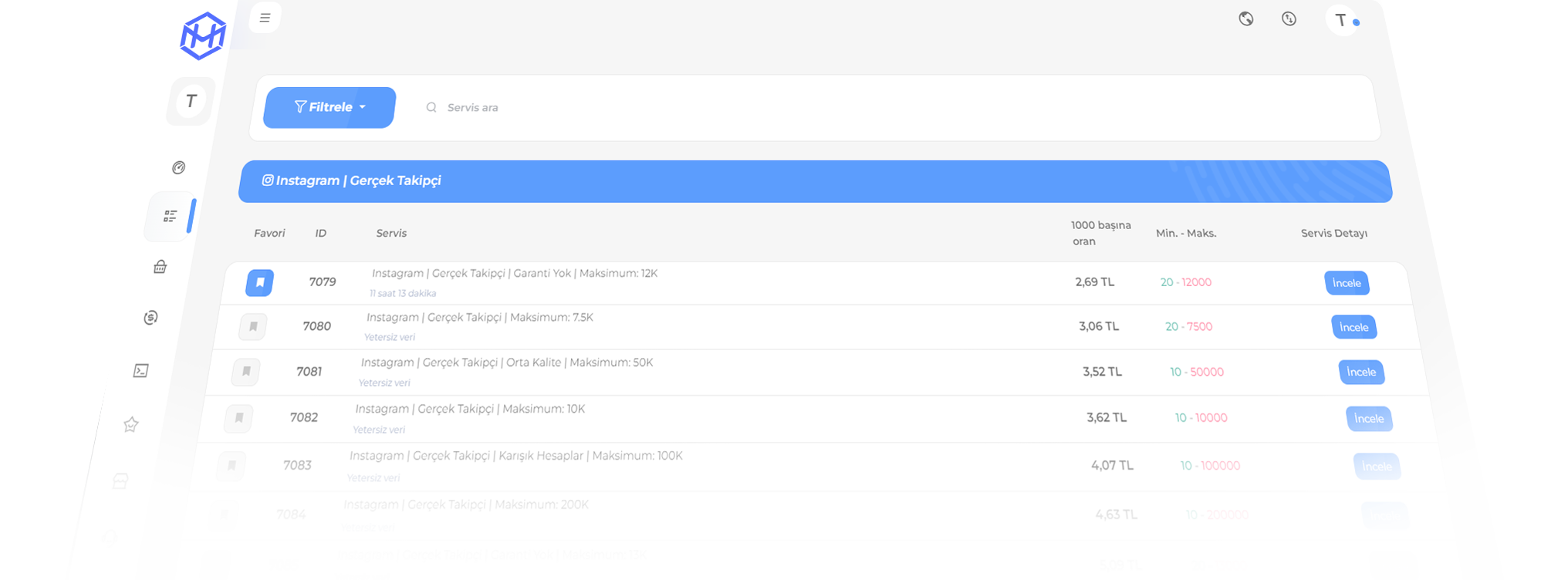Screen dimensions: 1568x580
Task: Click the 20 - 12000 range value
Action: [1186, 282]
